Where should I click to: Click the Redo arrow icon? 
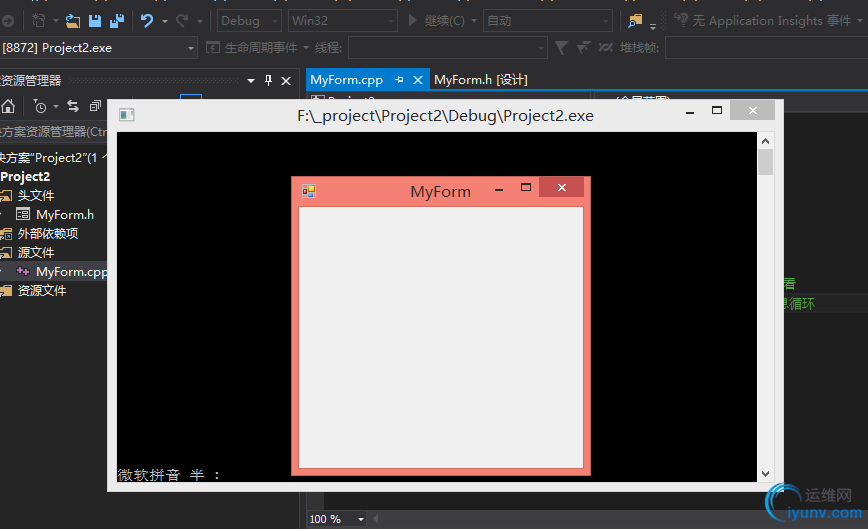coord(182,21)
